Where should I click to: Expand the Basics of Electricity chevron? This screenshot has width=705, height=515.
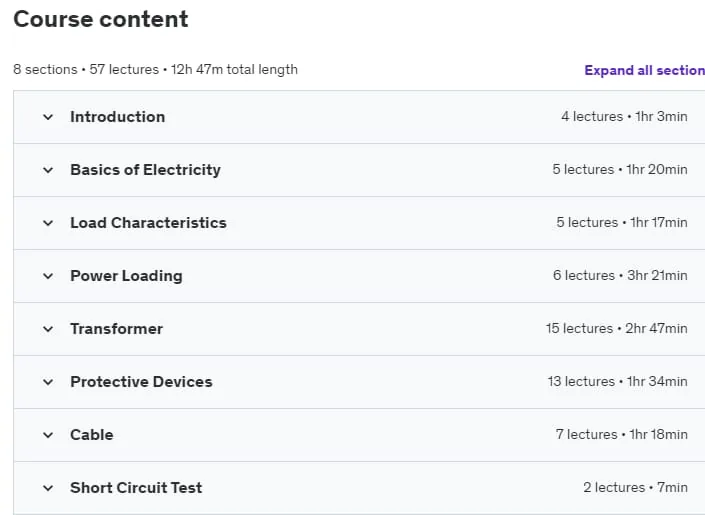coord(48,170)
